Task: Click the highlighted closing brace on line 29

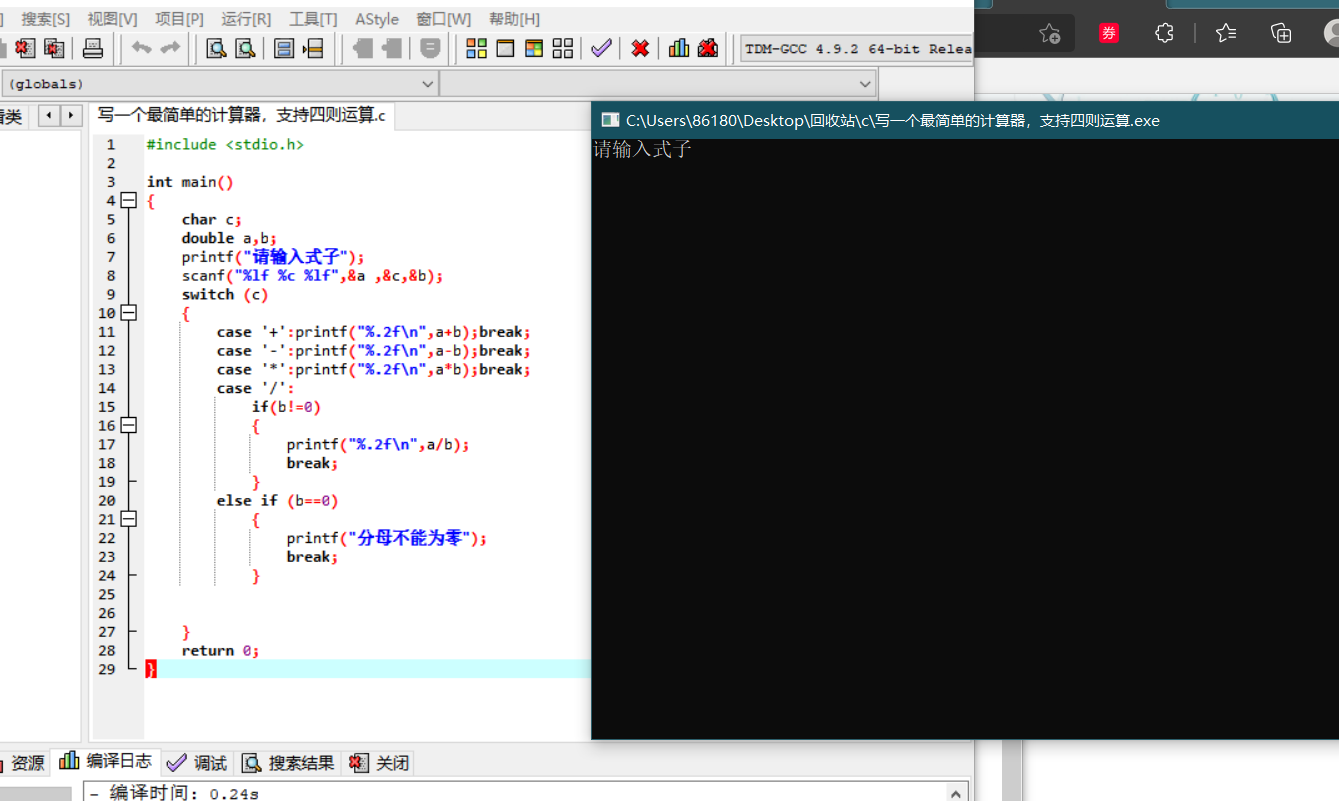Action: tap(151, 669)
